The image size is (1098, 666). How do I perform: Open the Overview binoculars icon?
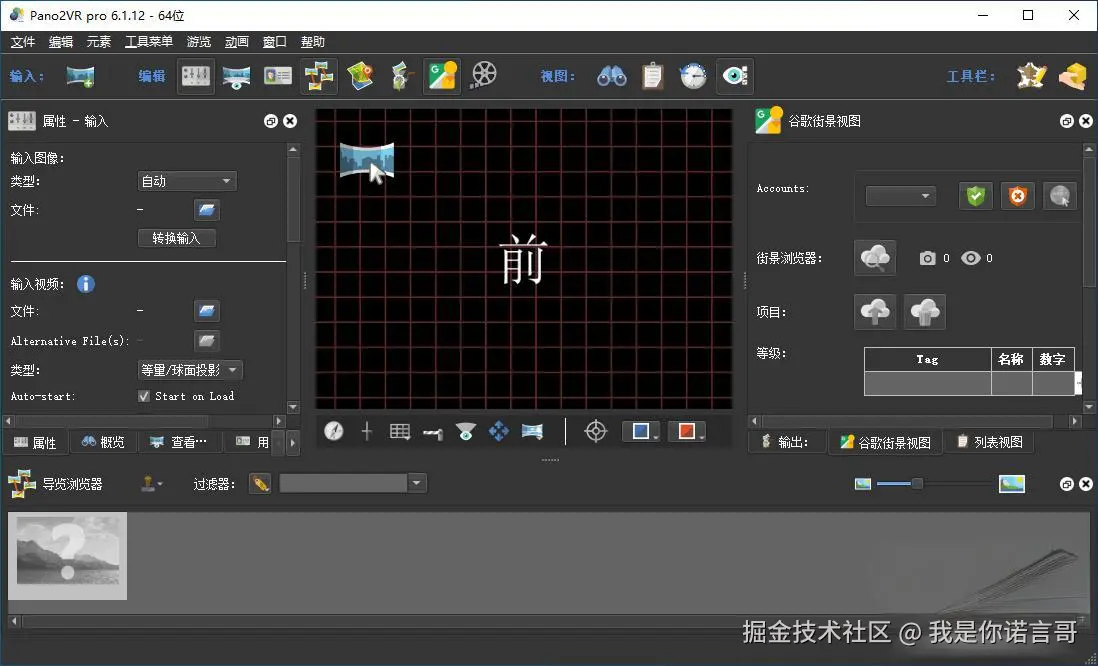611,76
